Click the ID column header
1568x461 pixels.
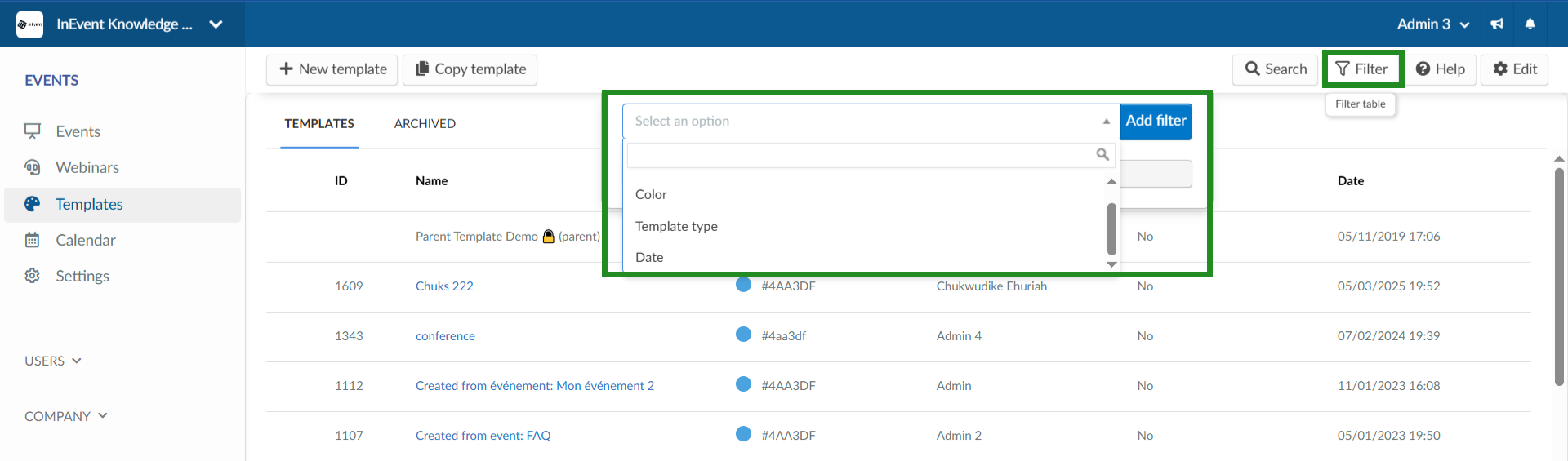(341, 181)
